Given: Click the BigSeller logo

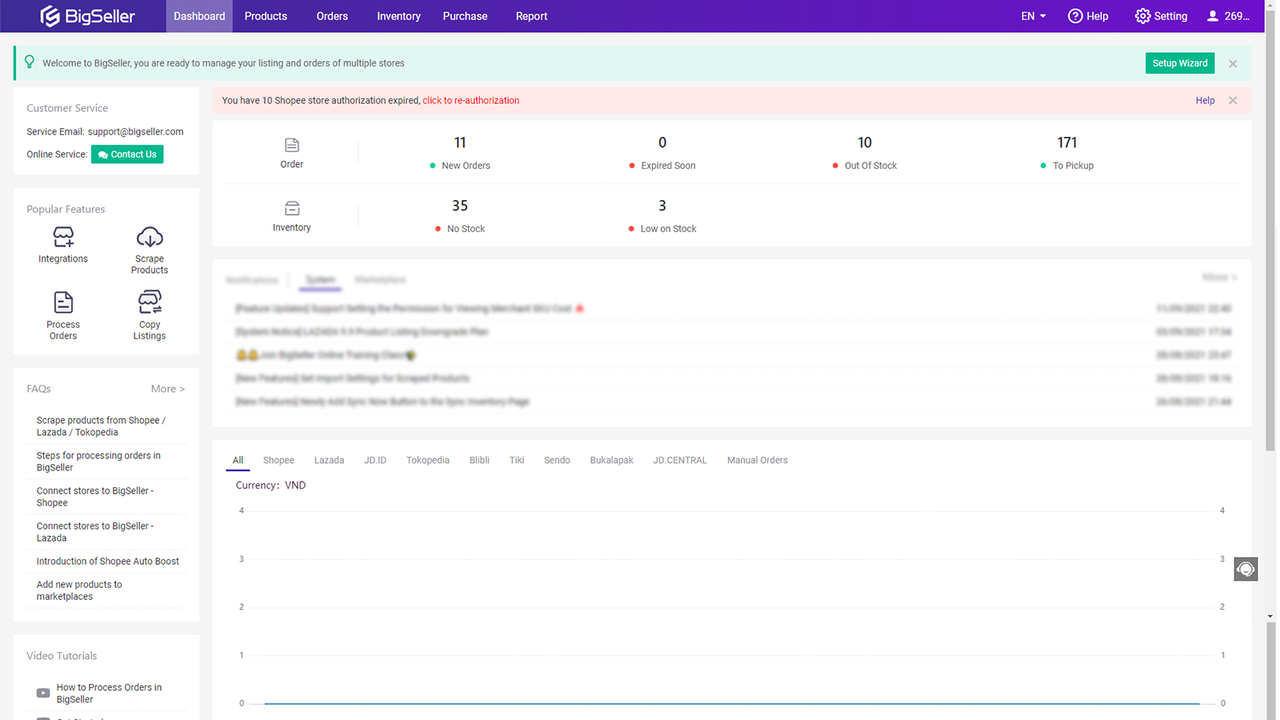Looking at the screenshot, I should click(87, 16).
